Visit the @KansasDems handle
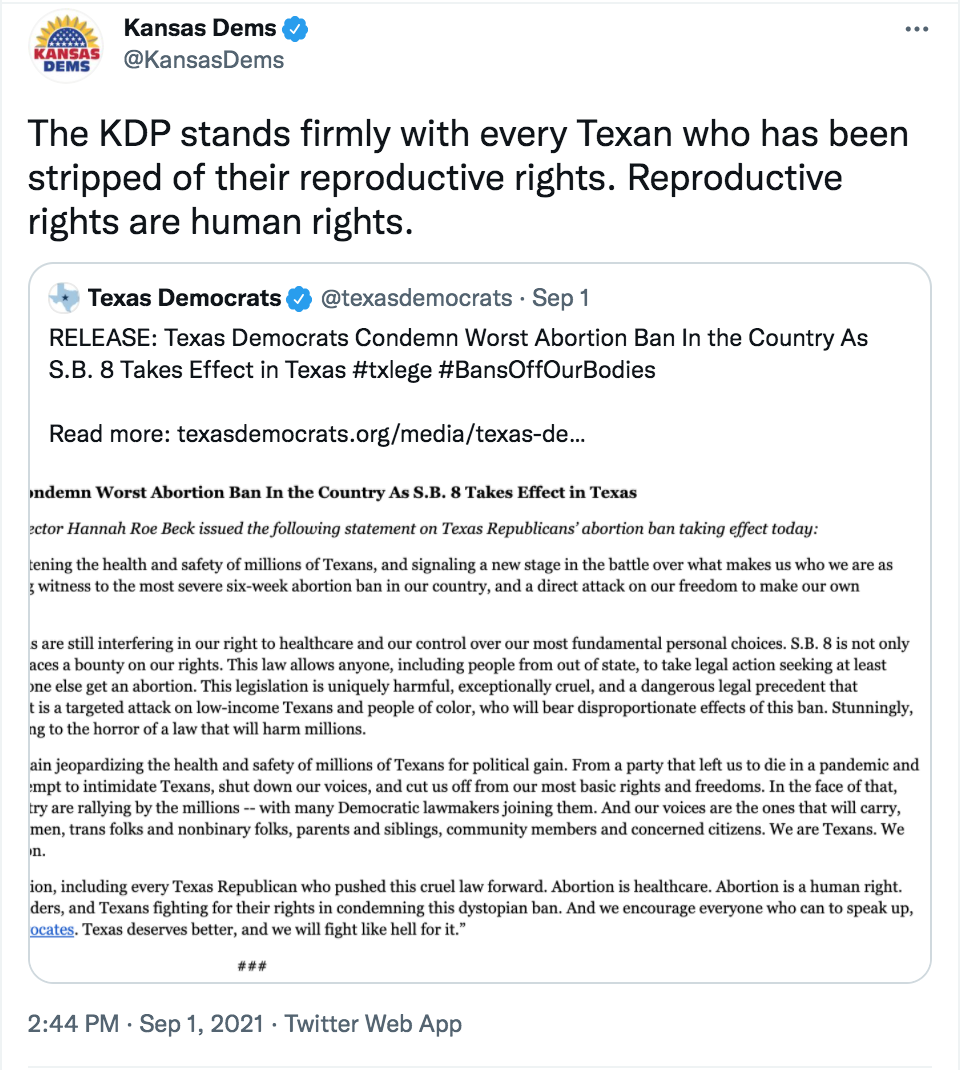The image size is (960, 1070). point(203,60)
